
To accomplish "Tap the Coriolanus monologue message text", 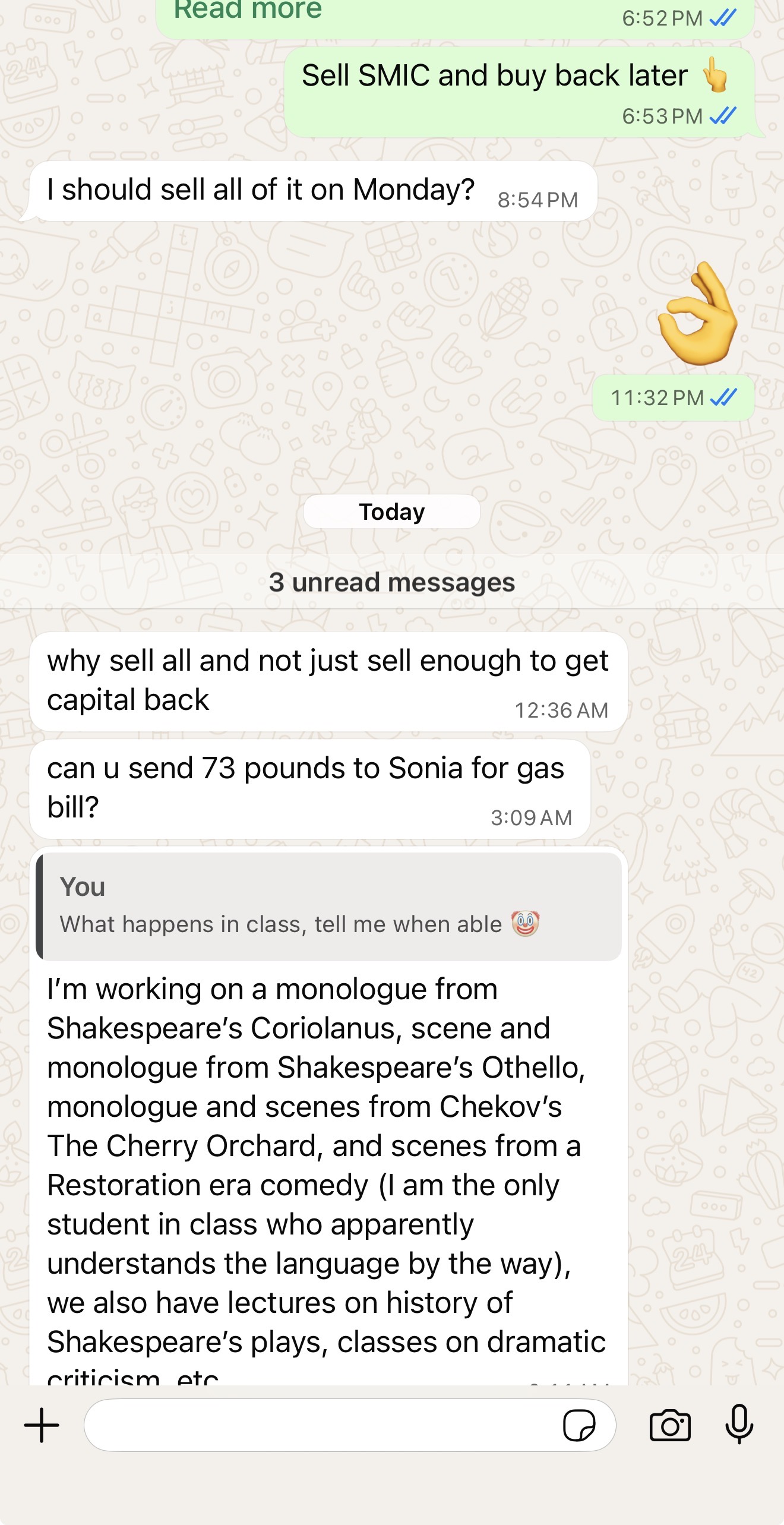I will (x=315, y=1164).
